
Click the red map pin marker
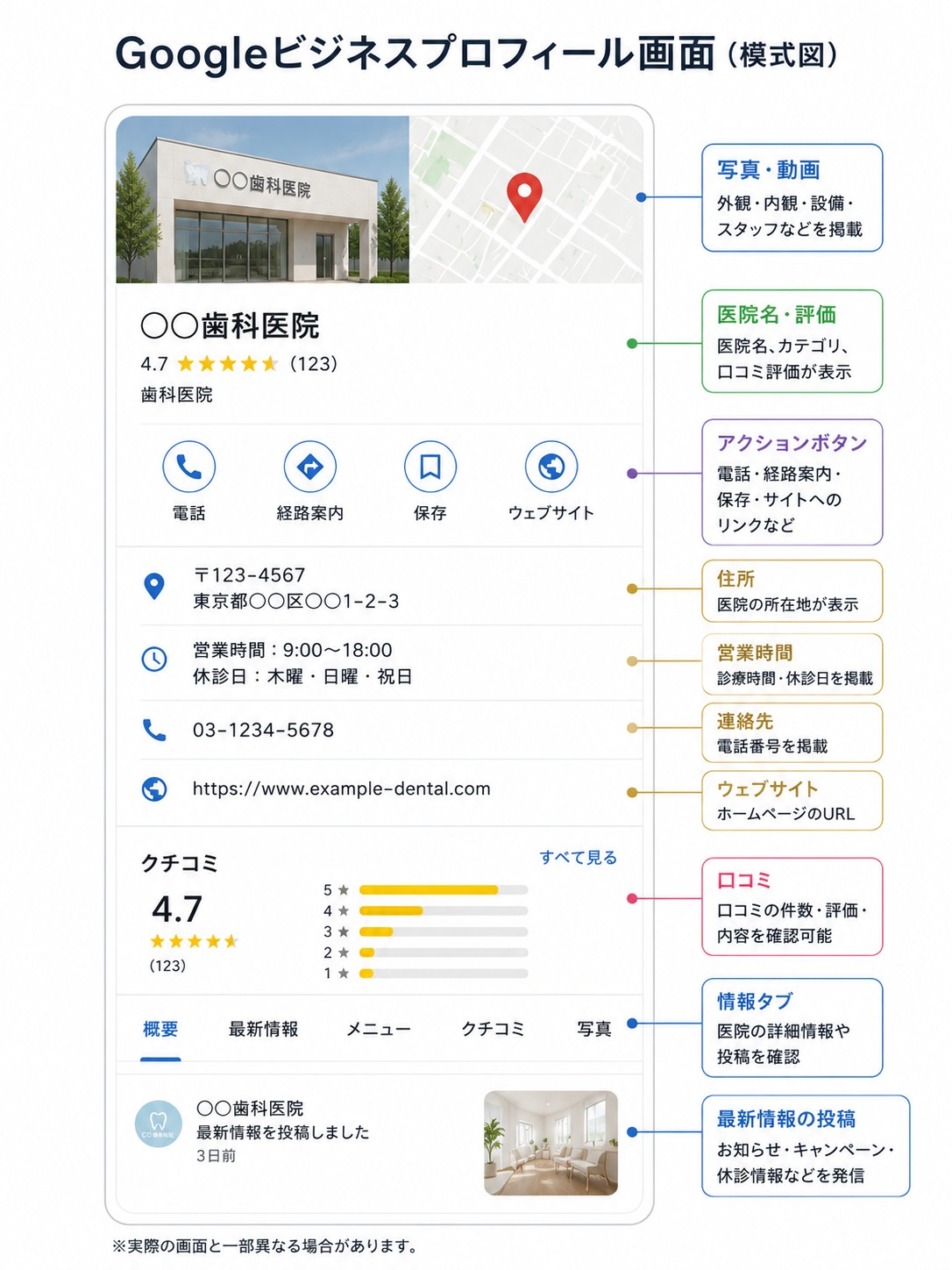tap(524, 197)
